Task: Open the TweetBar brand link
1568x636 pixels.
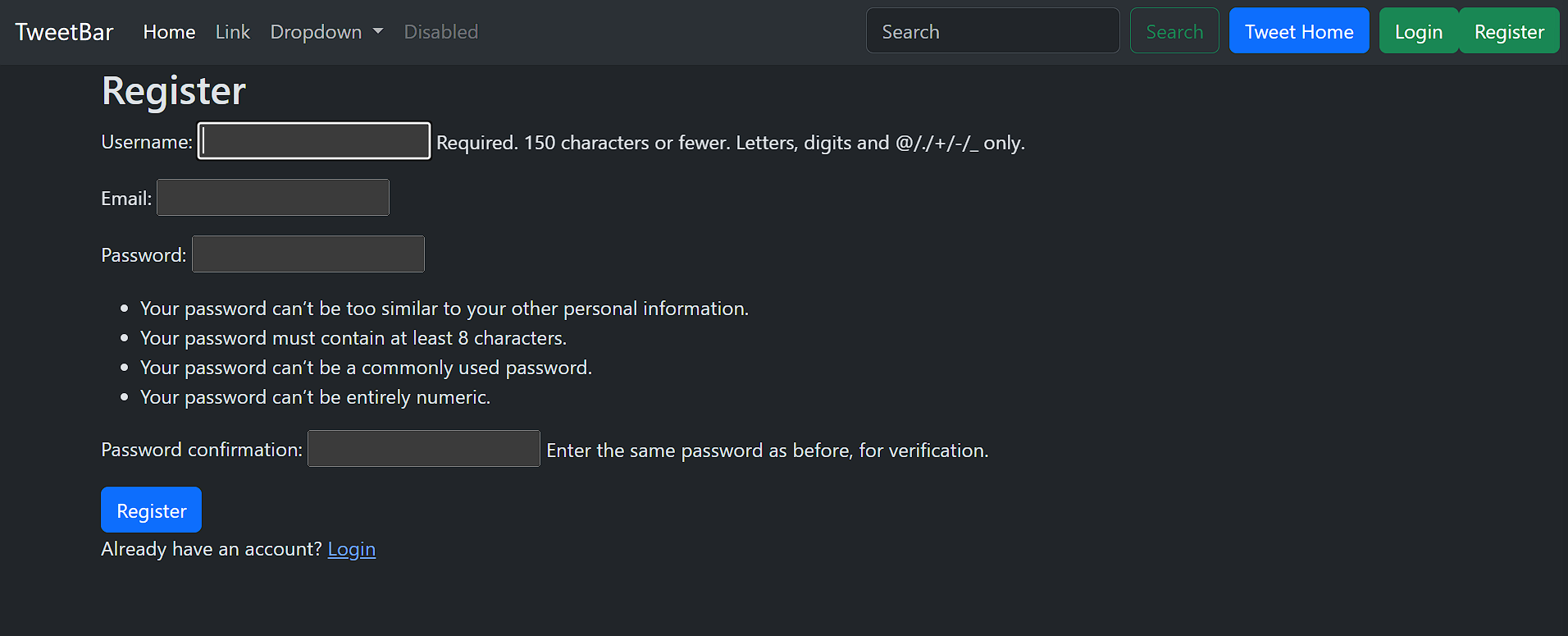Action: 64,32
